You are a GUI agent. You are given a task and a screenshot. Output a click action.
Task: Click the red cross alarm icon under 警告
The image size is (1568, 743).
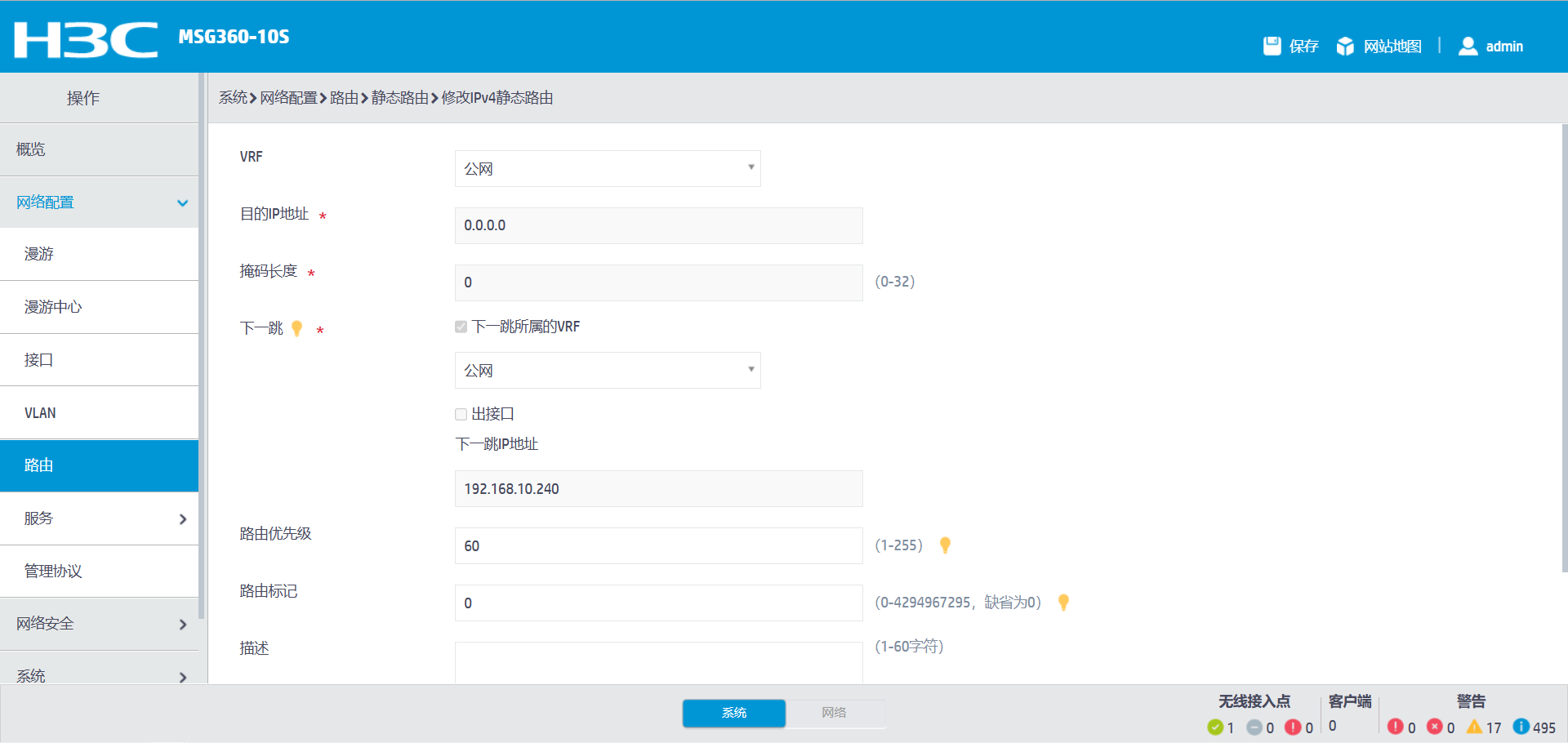pos(1434,727)
